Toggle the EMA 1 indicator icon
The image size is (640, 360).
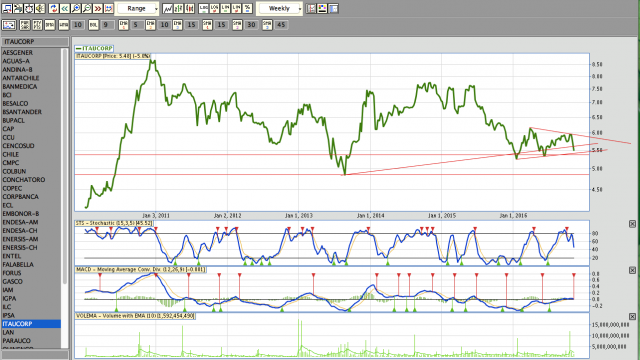tap(124, 25)
